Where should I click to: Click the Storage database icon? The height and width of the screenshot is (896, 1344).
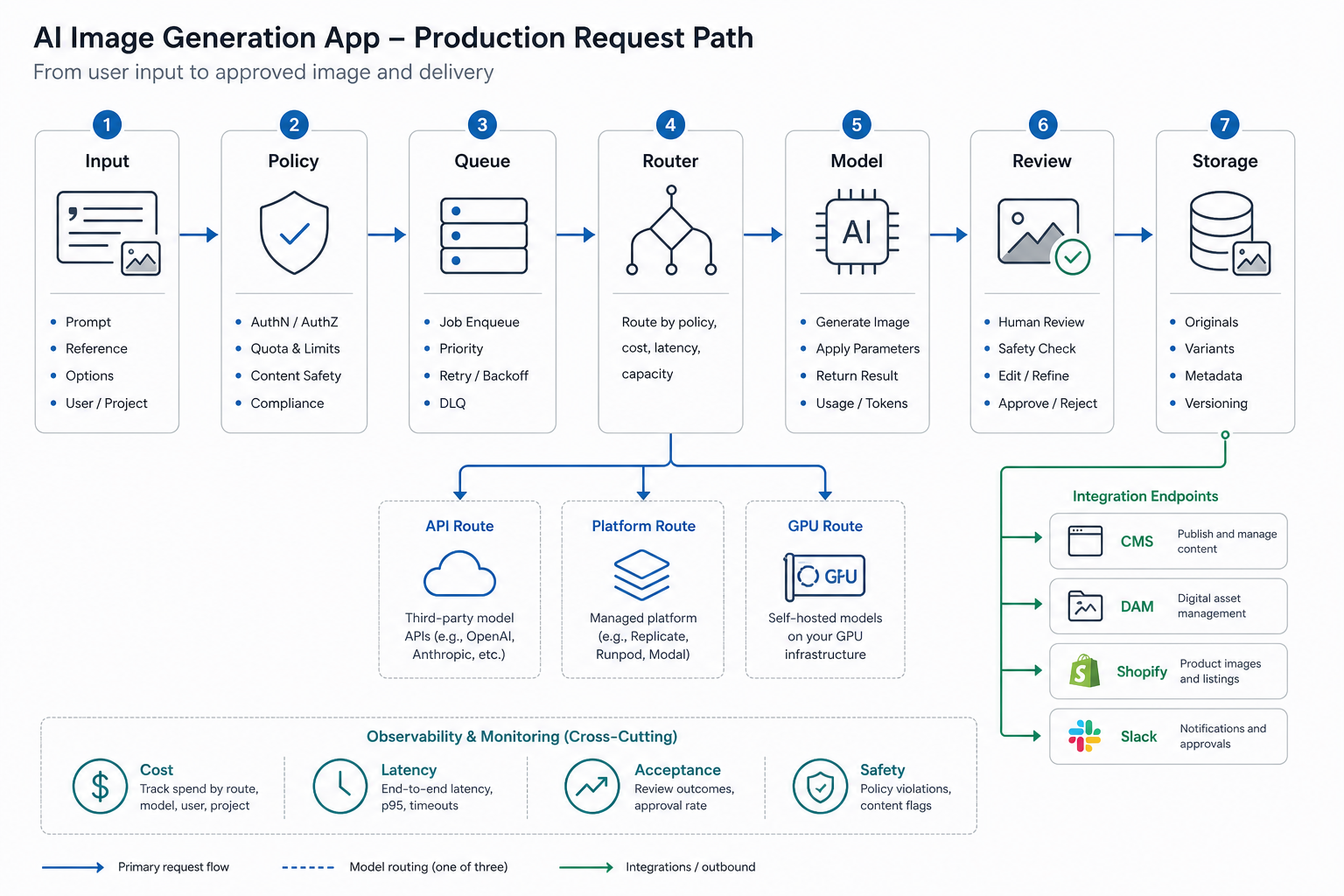(1229, 233)
